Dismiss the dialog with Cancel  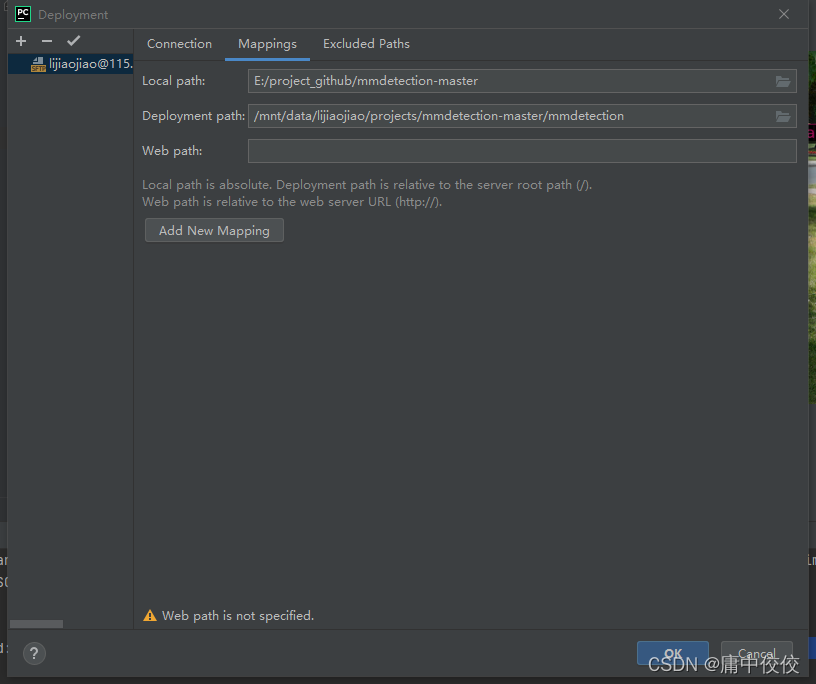(757, 653)
